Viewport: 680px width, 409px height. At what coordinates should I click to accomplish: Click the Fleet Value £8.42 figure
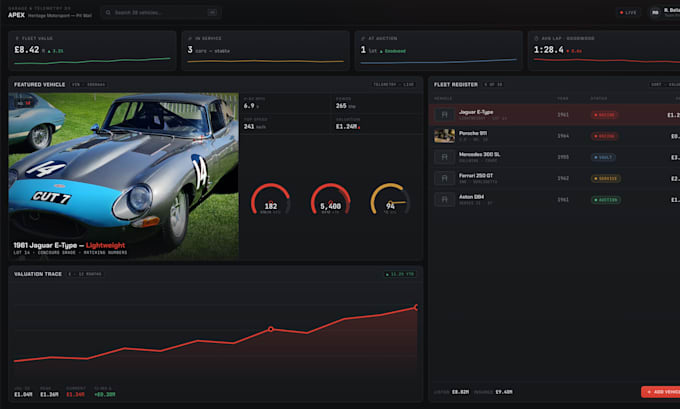coord(26,50)
